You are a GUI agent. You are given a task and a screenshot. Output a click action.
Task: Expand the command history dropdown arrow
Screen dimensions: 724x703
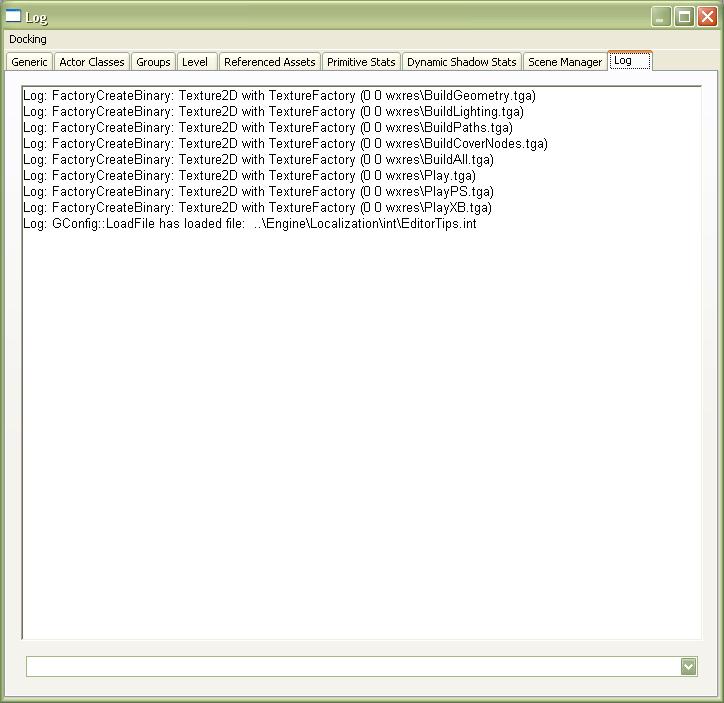[x=688, y=666]
